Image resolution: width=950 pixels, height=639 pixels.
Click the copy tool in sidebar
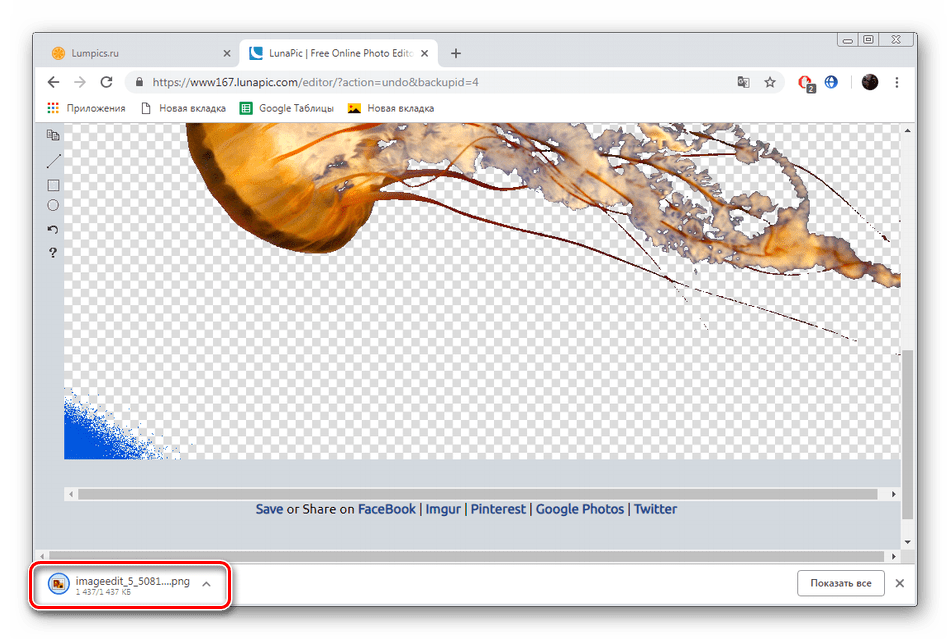click(x=54, y=135)
